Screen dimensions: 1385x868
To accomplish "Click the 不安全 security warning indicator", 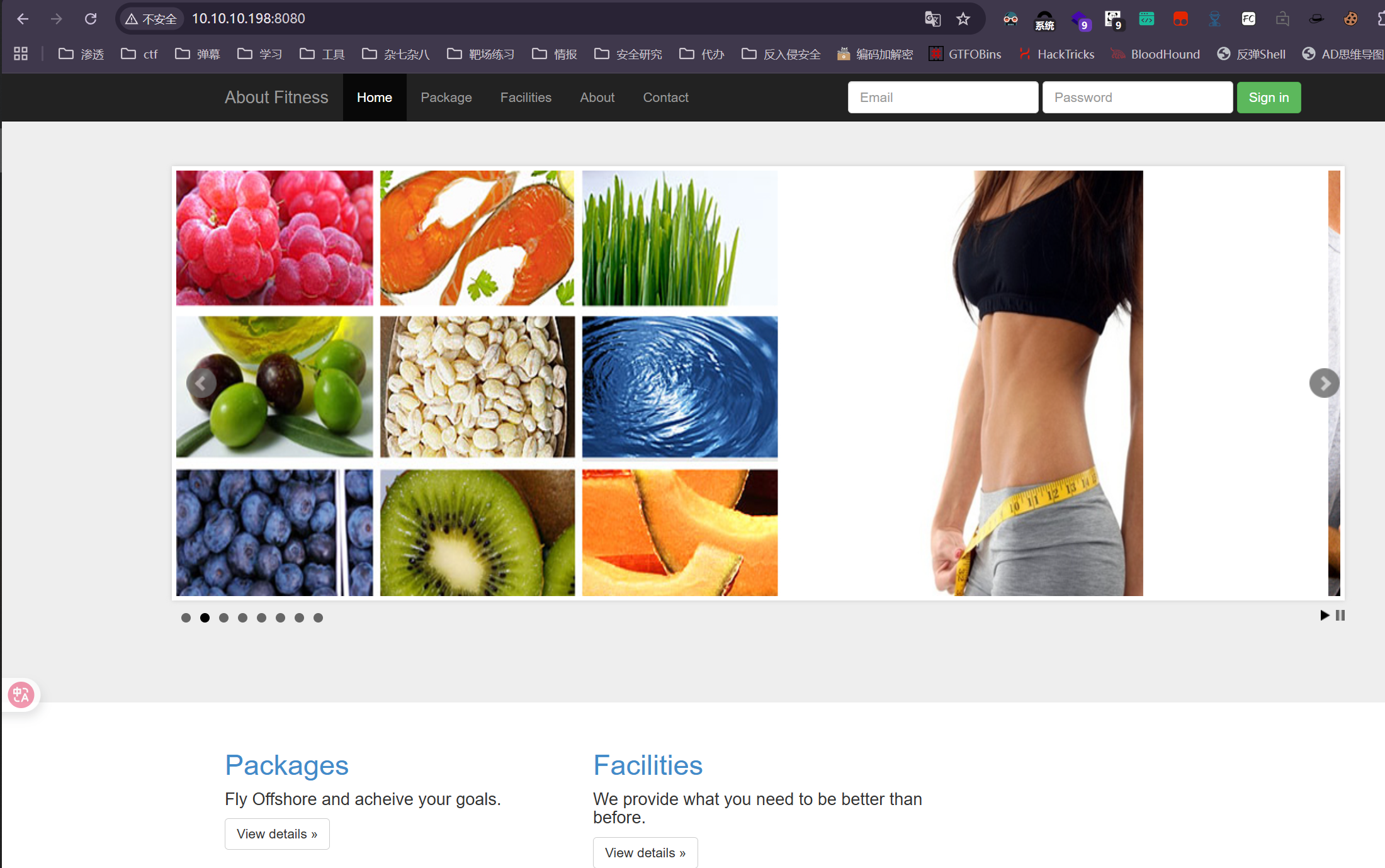I will click(151, 19).
